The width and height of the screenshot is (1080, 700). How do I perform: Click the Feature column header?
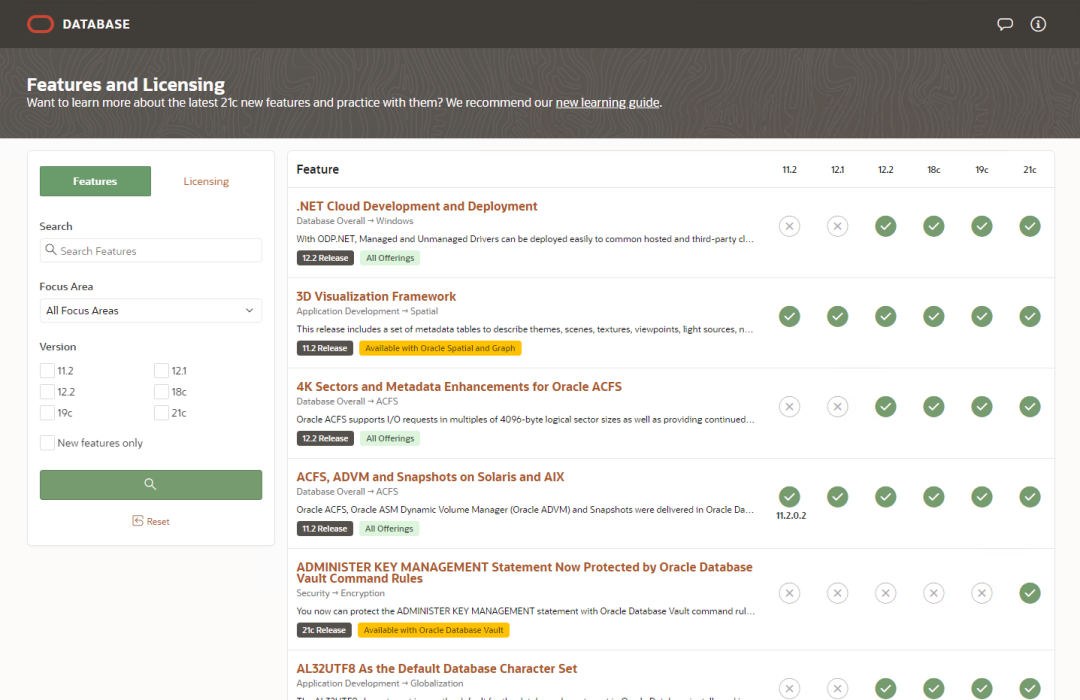318,169
